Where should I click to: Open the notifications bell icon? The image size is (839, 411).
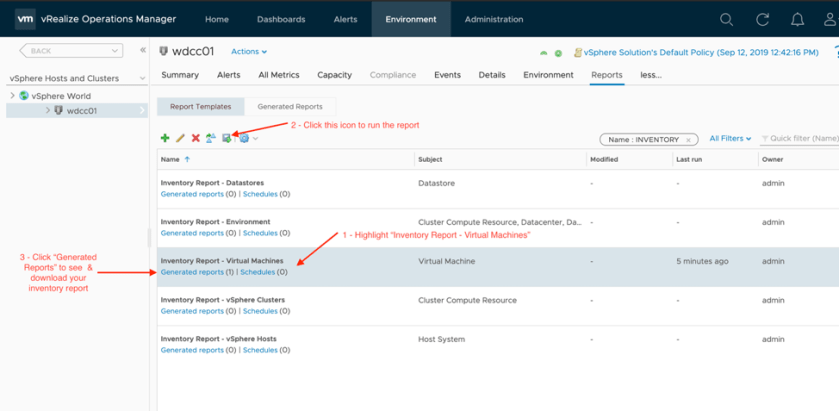(x=797, y=19)
